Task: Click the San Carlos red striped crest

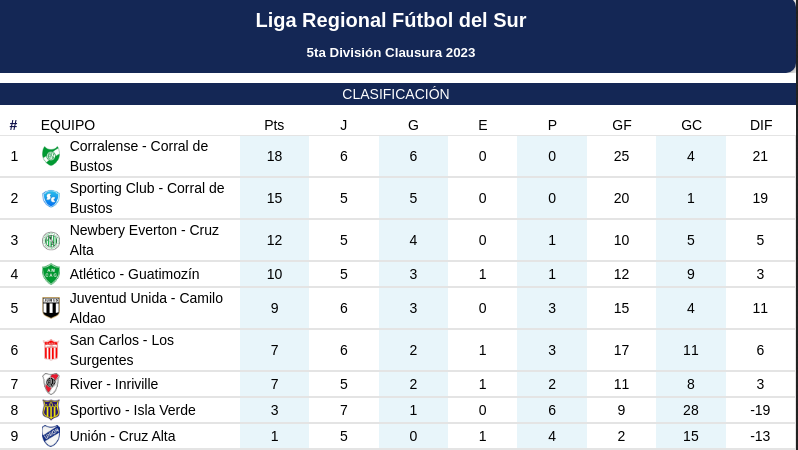Action: [51, 350]
